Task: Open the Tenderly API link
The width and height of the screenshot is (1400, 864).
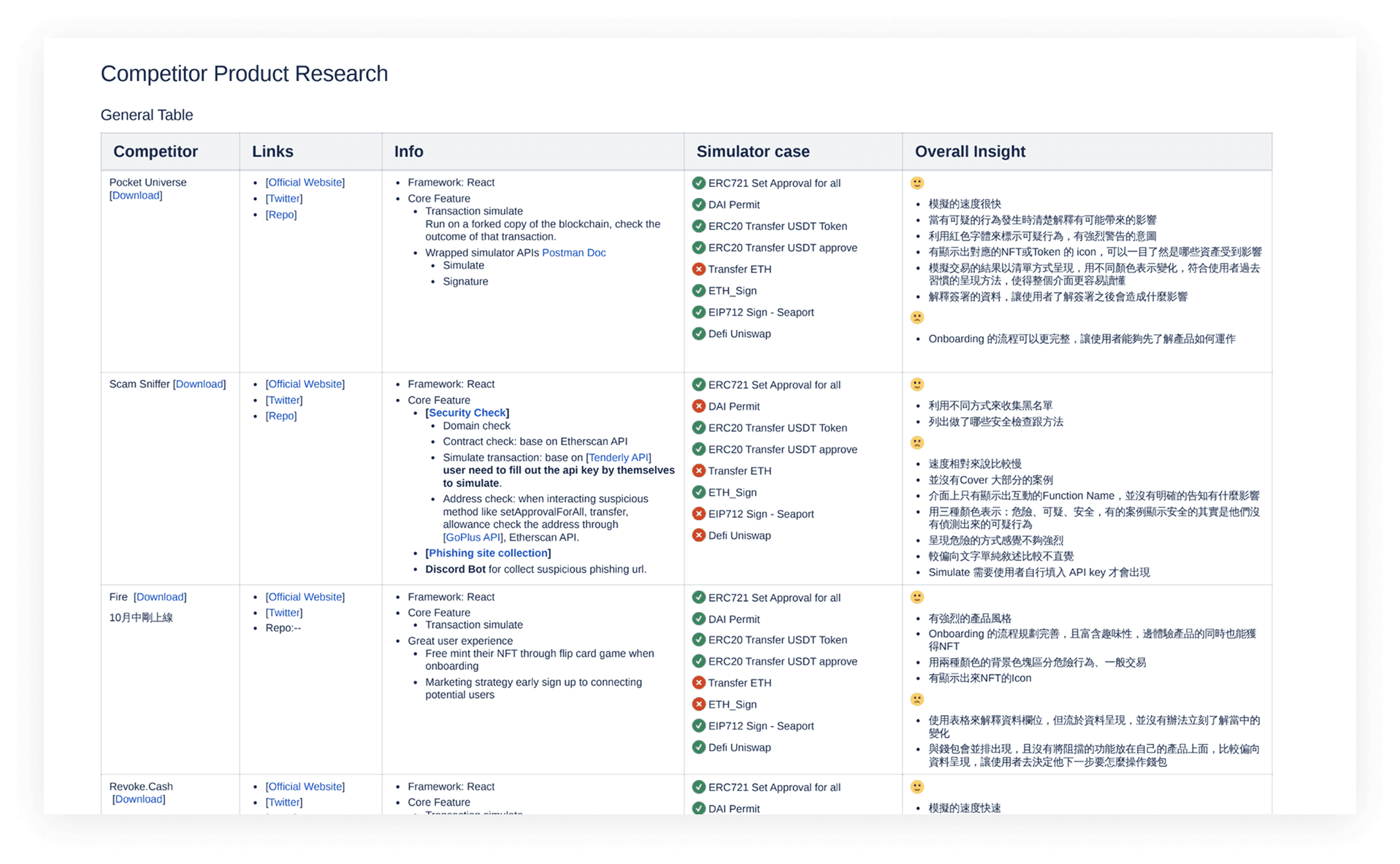Action: coord(619,458)
